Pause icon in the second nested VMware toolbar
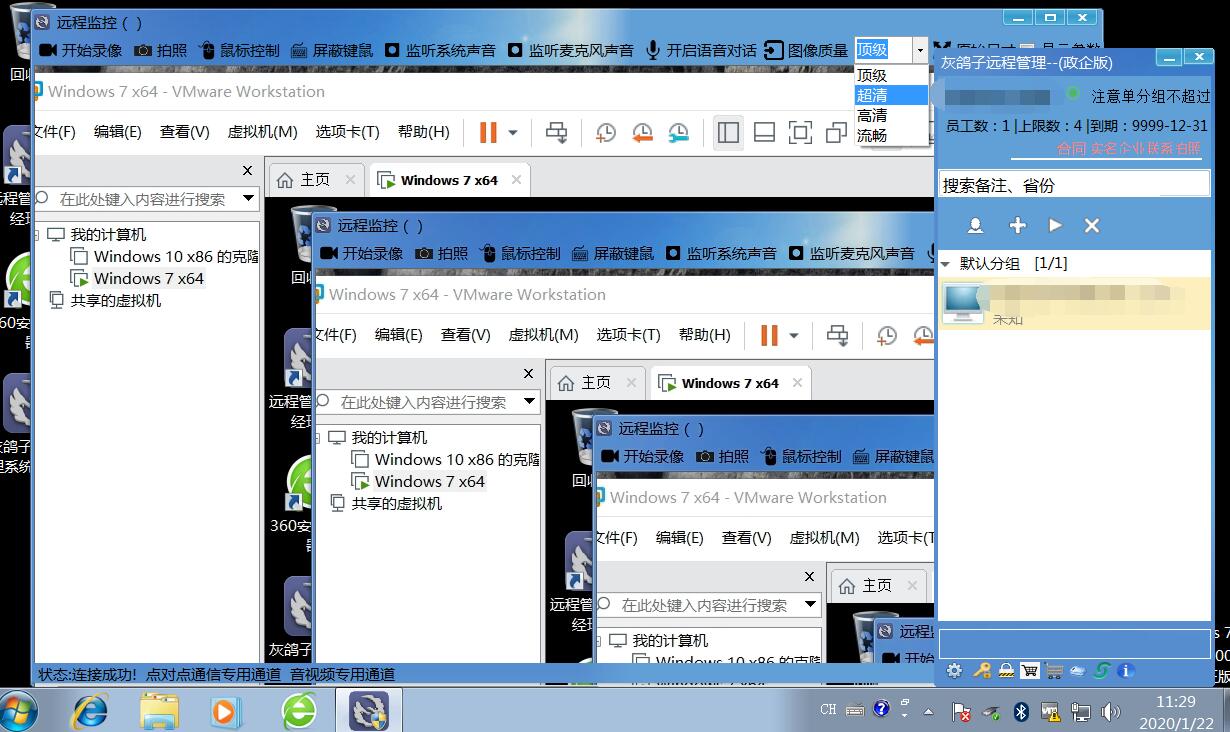Image resolution: width=1230 pixels, height=732 pixels. (x=769, y=335)
